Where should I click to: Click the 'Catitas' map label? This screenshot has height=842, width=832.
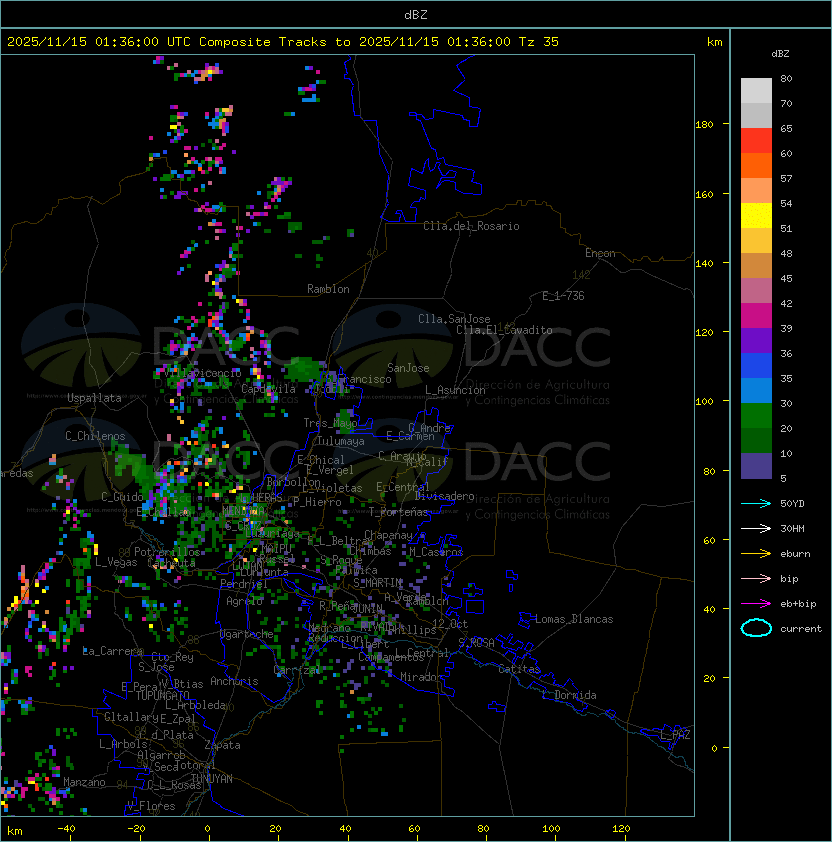click(519, 669)
